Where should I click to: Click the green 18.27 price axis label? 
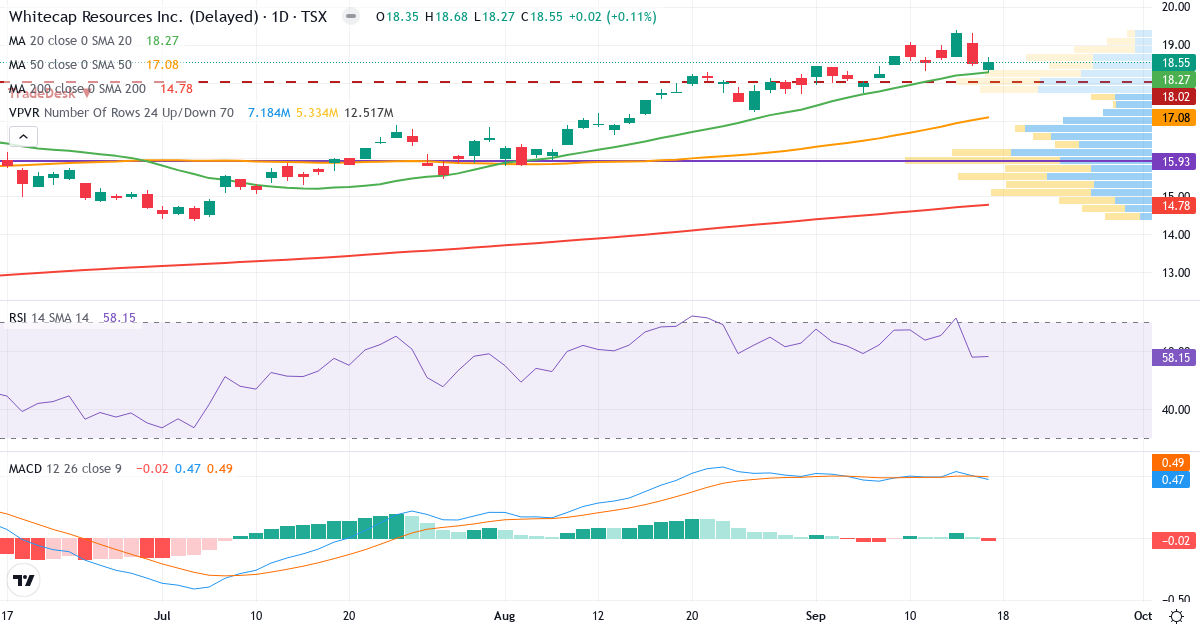[1173, 79]
